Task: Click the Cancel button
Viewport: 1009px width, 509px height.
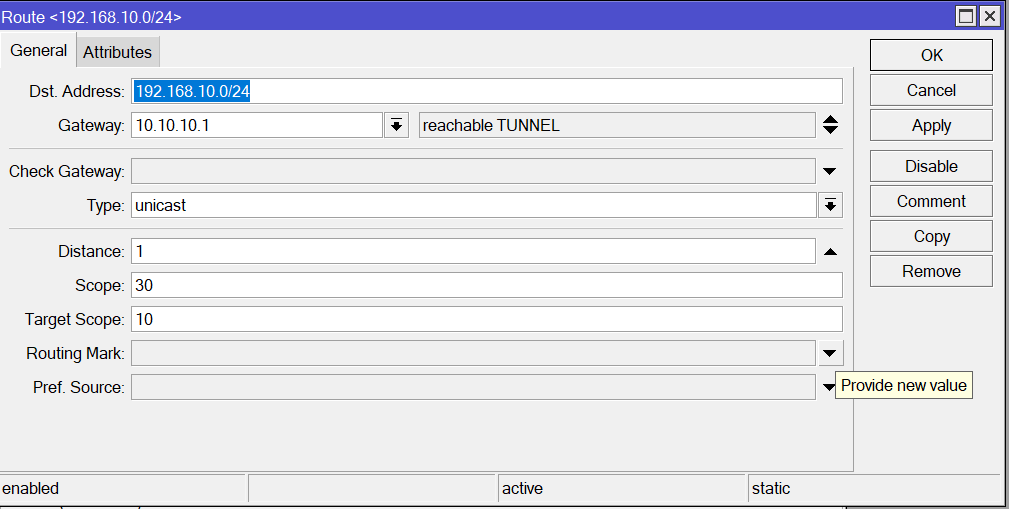Action: (931, 90)
